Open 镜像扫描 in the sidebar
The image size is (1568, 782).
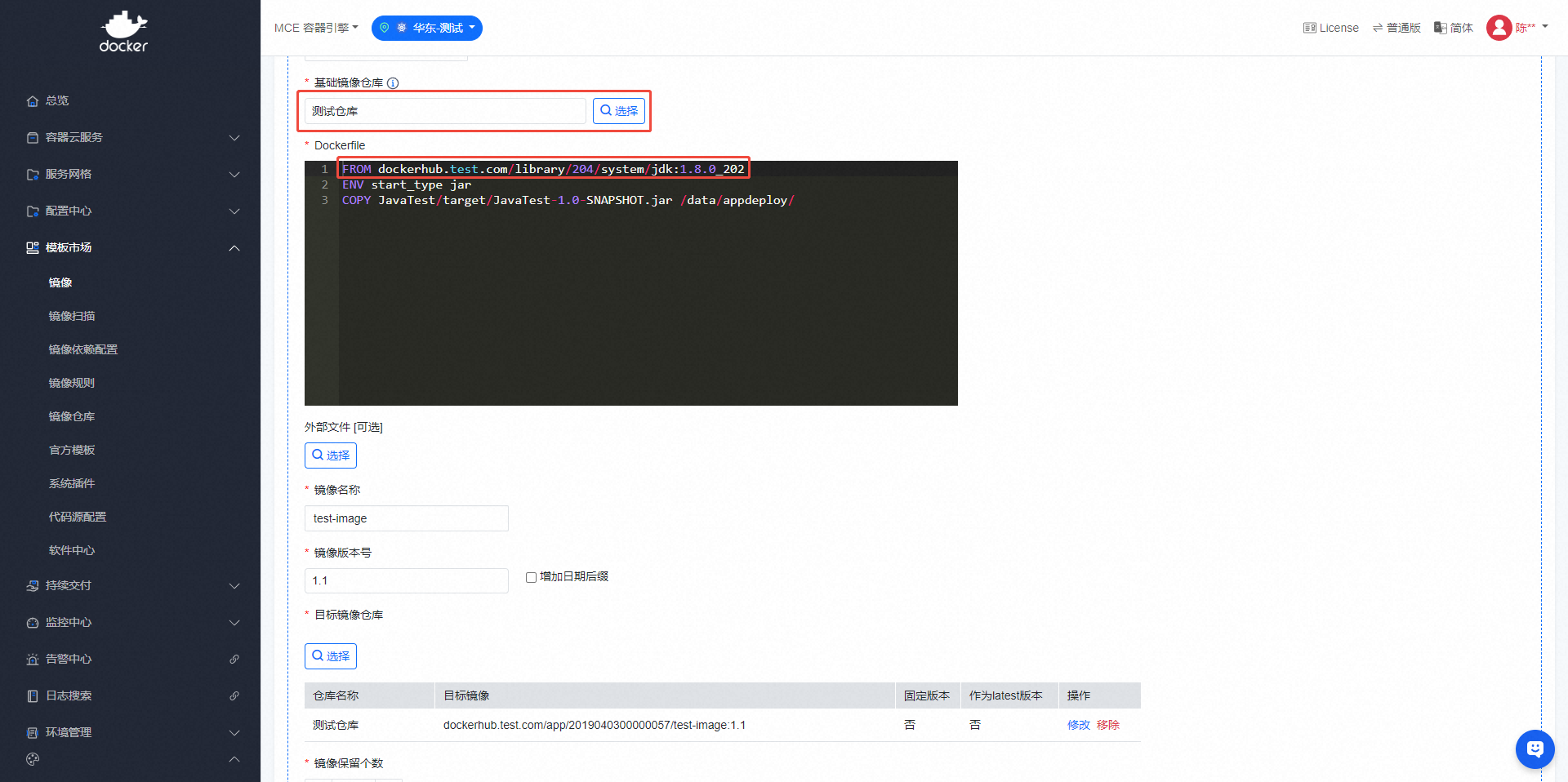72,316
